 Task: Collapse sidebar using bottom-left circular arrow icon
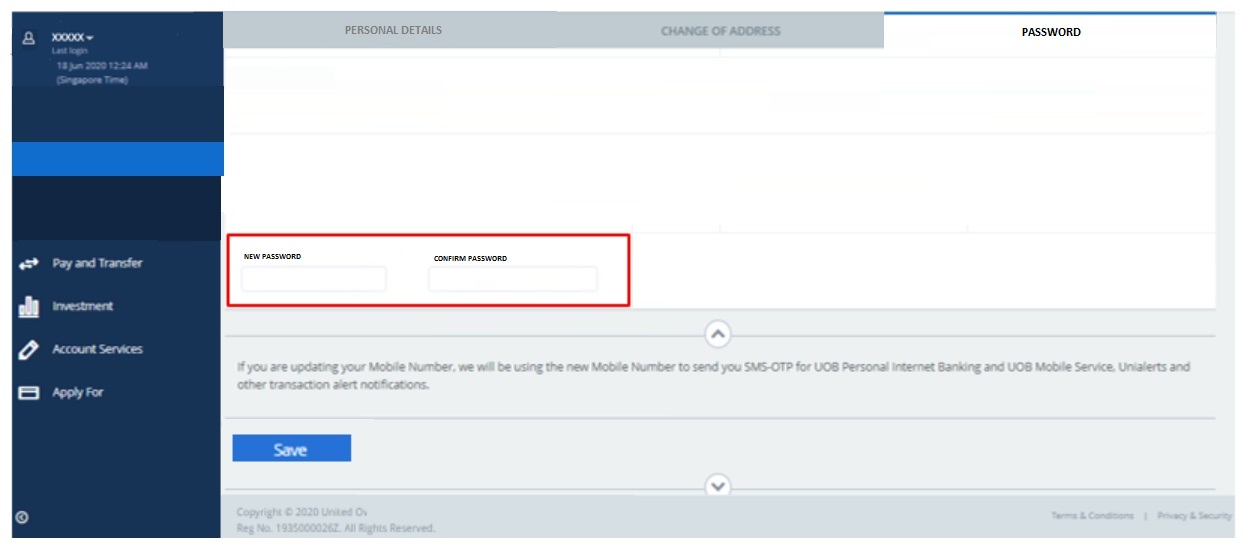22,517
